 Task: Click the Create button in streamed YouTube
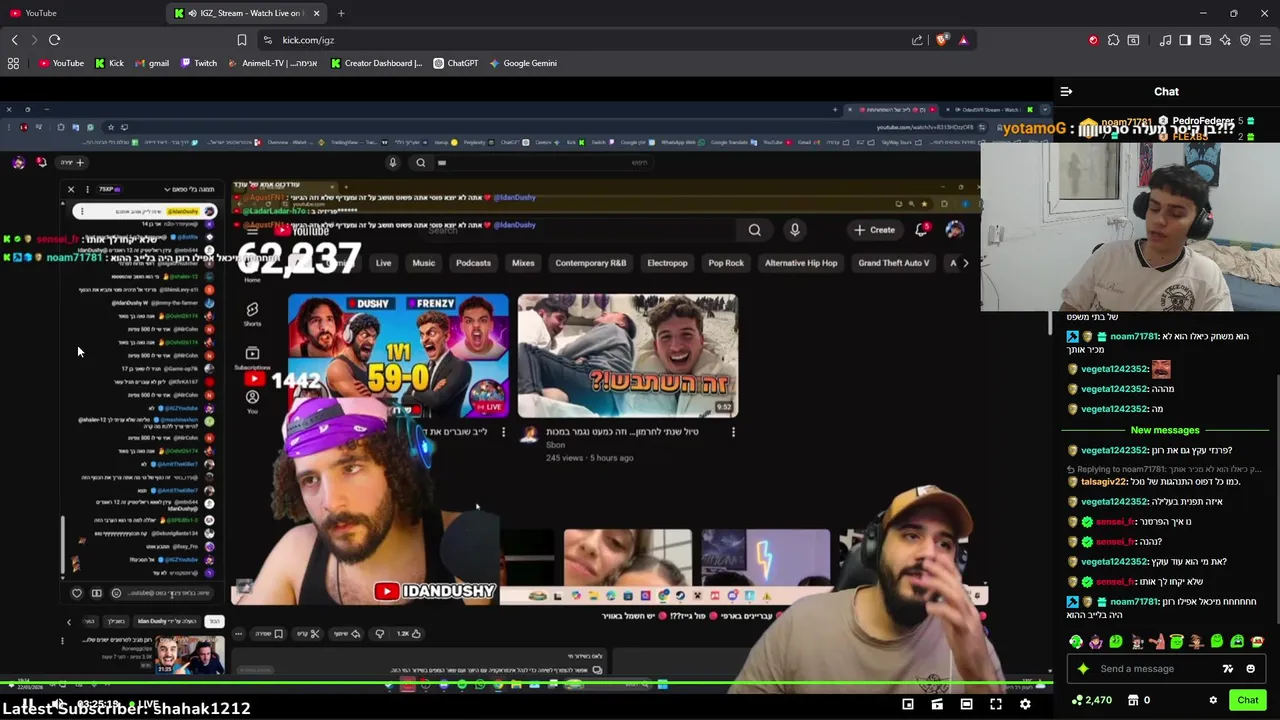pyautogui.click(x=875, y=230)
